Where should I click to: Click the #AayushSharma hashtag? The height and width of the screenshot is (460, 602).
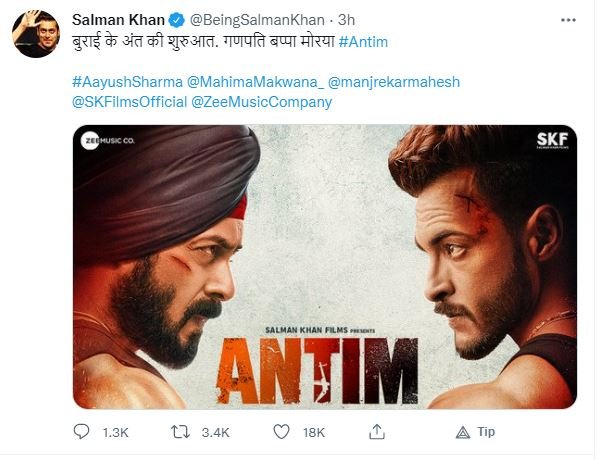(125, 81)
